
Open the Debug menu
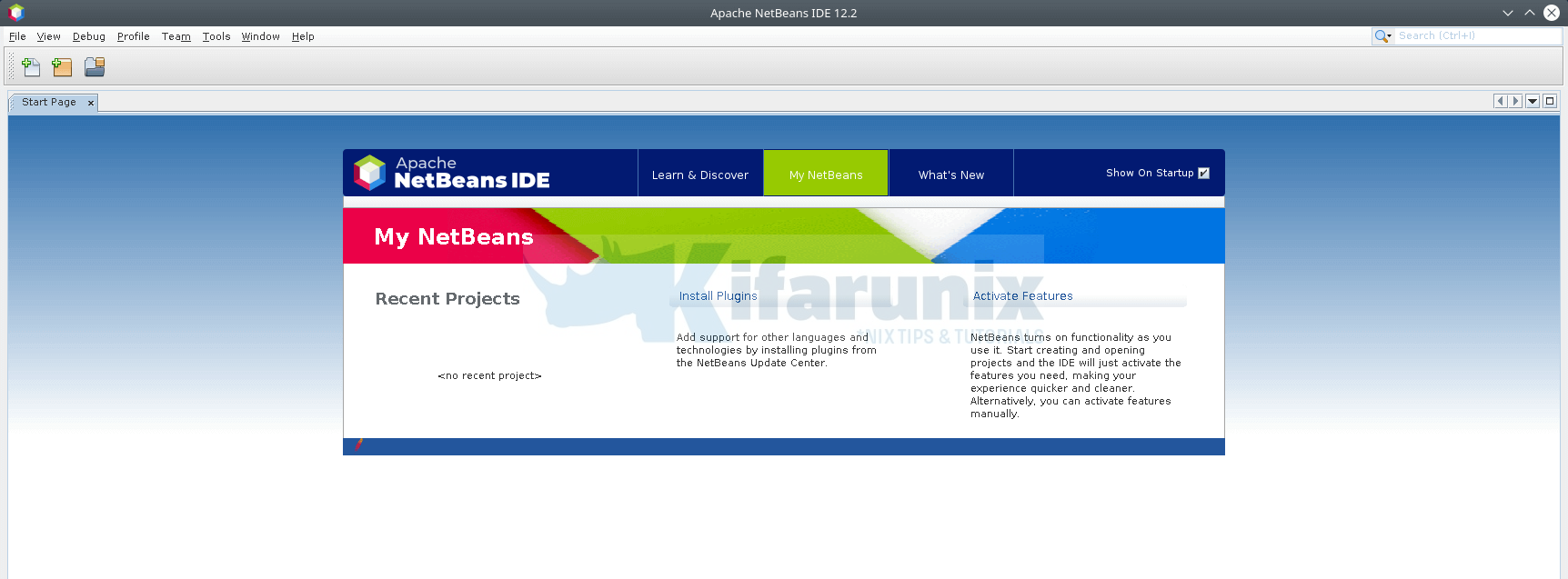[89, 36]
